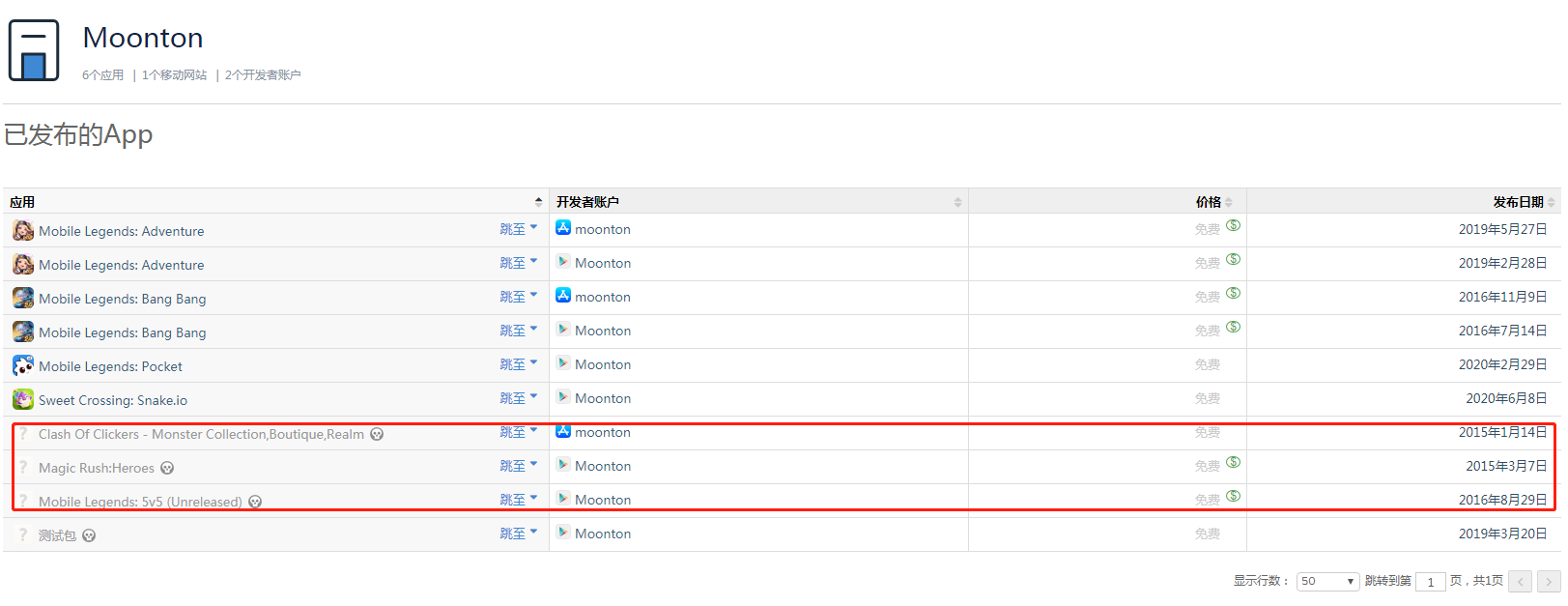The height and width of the screenshot is (606, 1568).
Task: Click in-app purchase icon in row dated 2016年11月9日
Action: pos(1233,294)
